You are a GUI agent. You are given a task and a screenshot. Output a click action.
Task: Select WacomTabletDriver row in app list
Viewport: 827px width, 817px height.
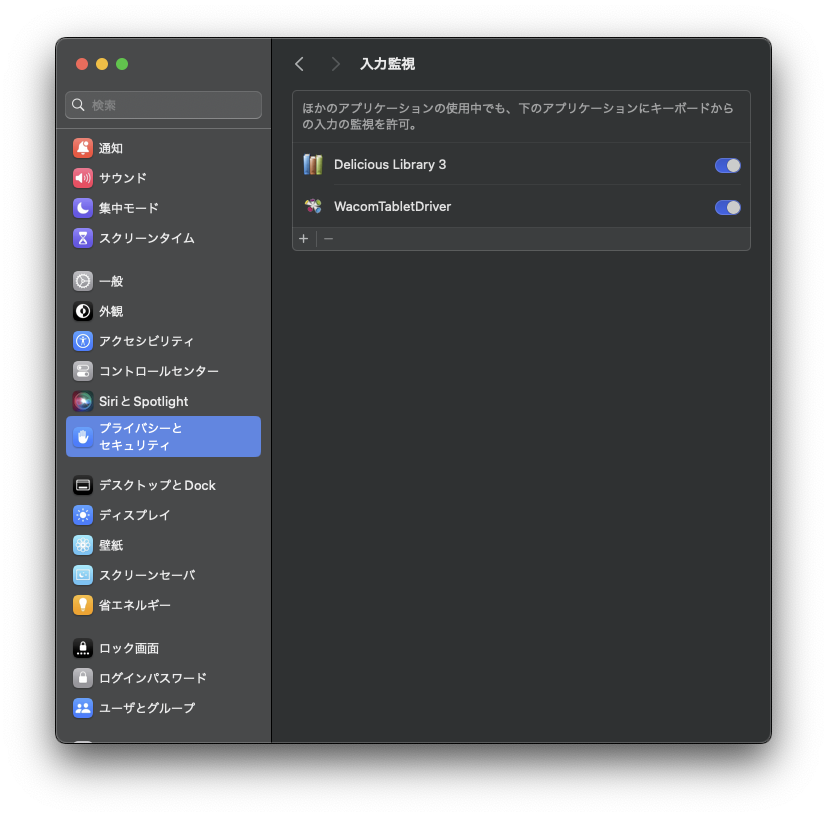(x=521, y=207)
